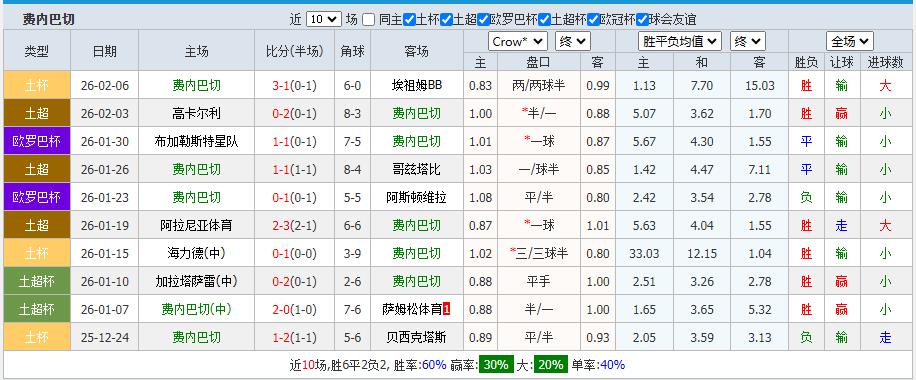The width and height of the screenshot is (916, 380).
Task: Open the 终 dropdown next to 胜平负均值
Action: pos(747,42)
